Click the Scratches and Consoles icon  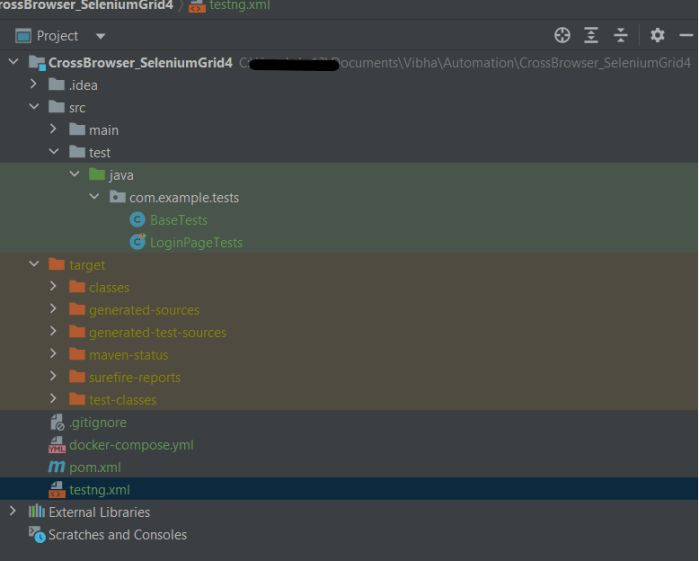point(37,534)
